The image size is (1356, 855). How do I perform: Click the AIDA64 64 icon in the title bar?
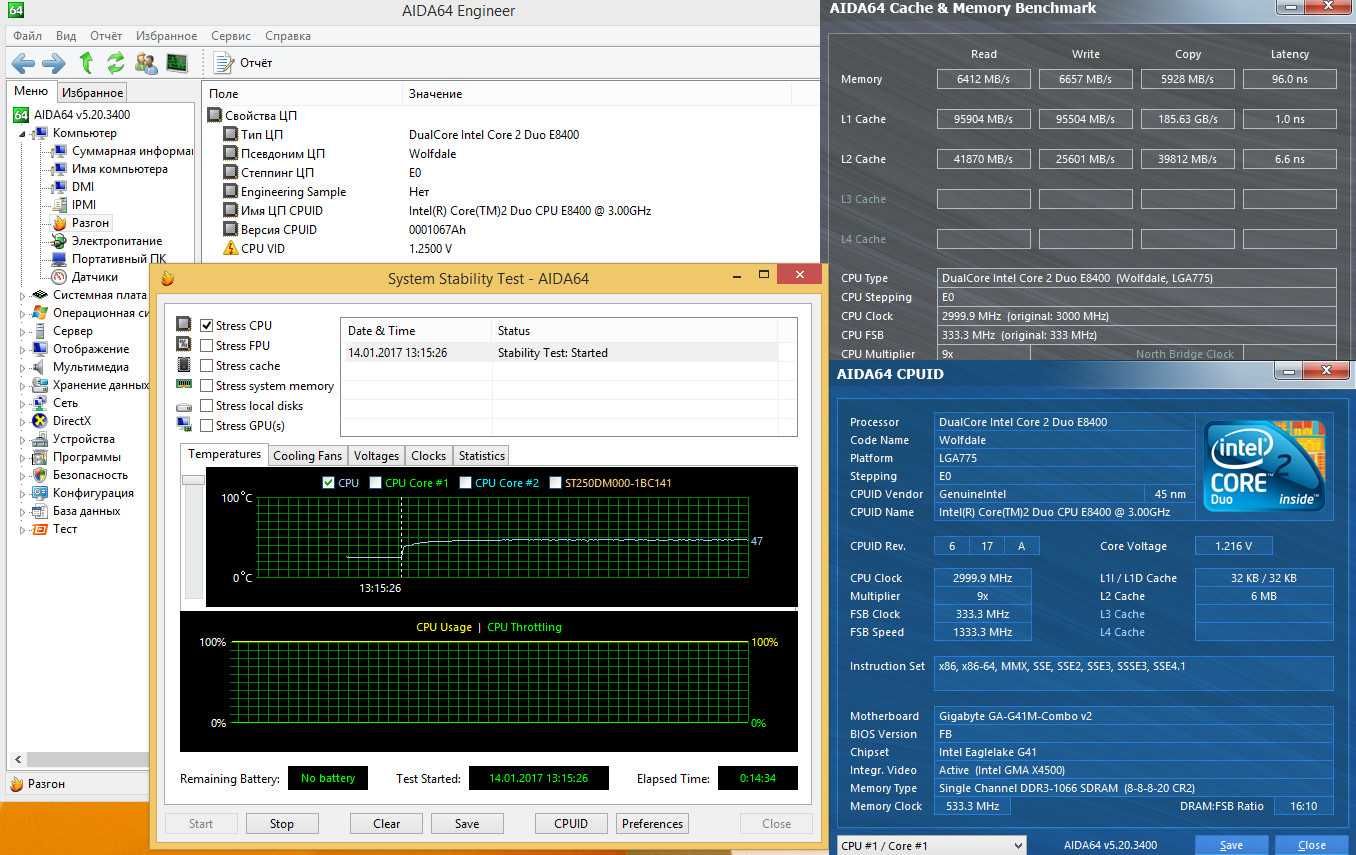click(16, 10)
